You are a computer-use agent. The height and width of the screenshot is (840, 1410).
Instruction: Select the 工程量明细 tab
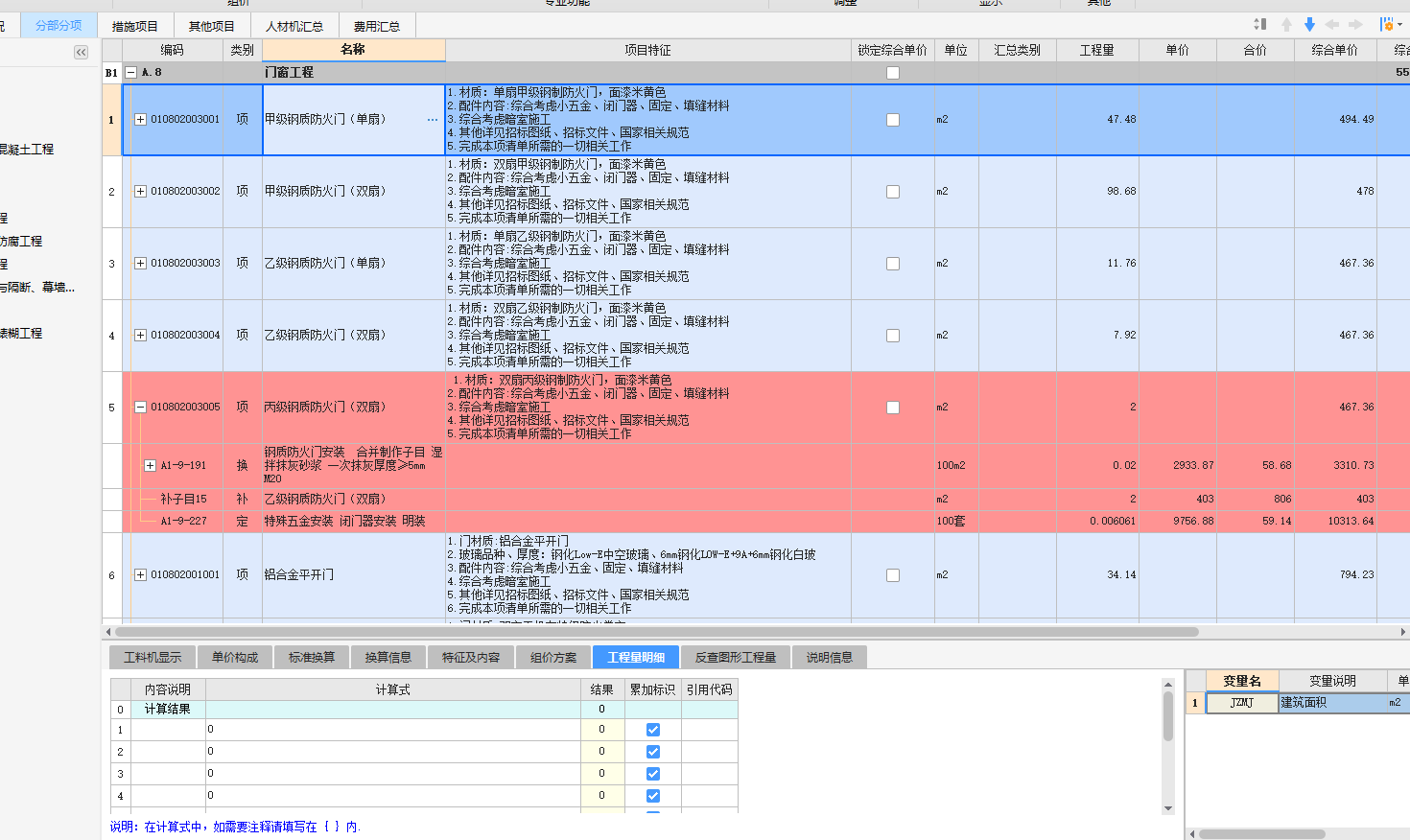pos(636,657)
